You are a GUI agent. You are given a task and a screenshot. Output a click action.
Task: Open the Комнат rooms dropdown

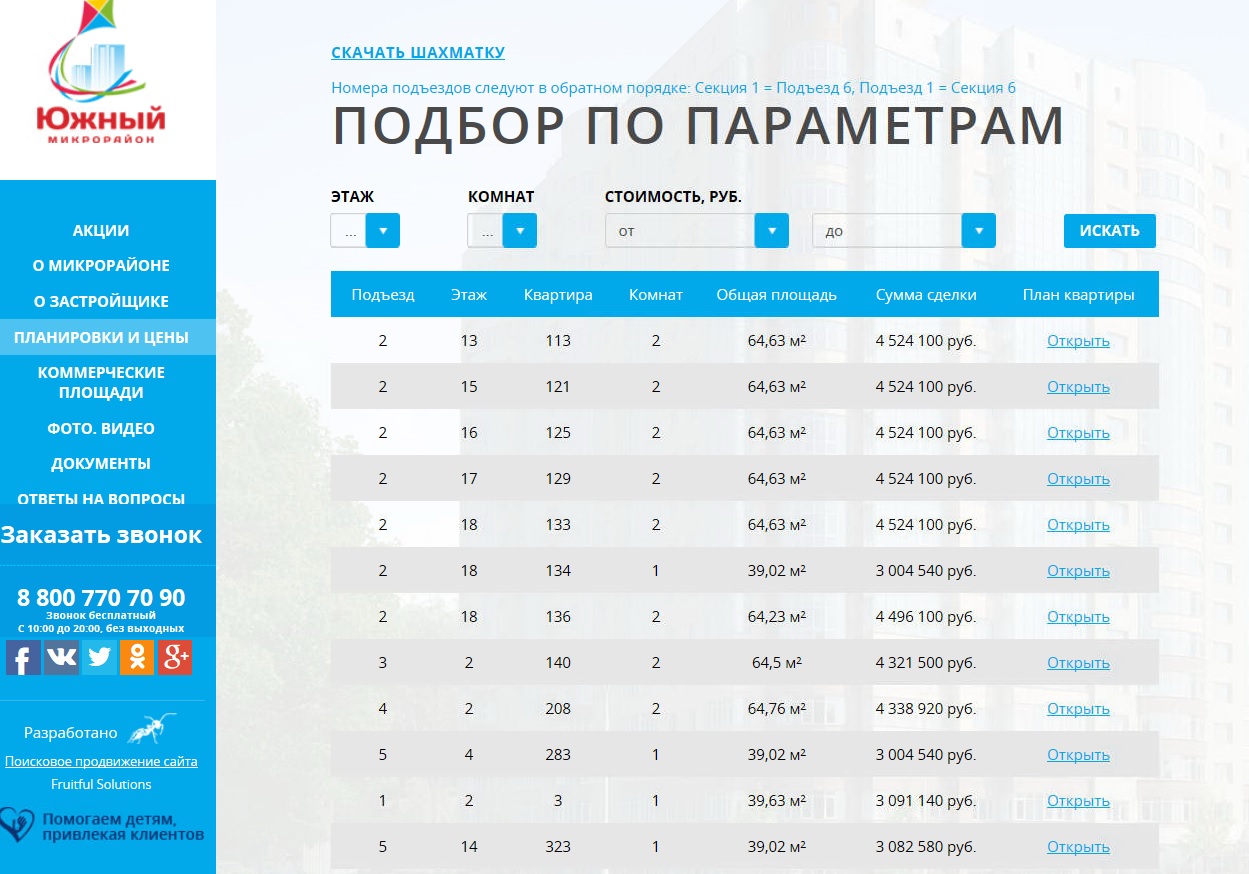coord(519,231)
